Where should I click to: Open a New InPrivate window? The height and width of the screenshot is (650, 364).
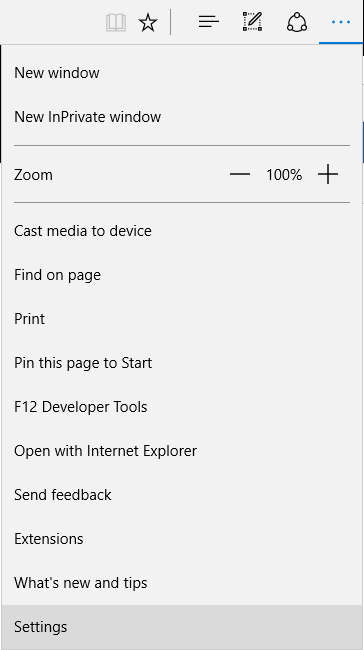click(x=182, y=117)
